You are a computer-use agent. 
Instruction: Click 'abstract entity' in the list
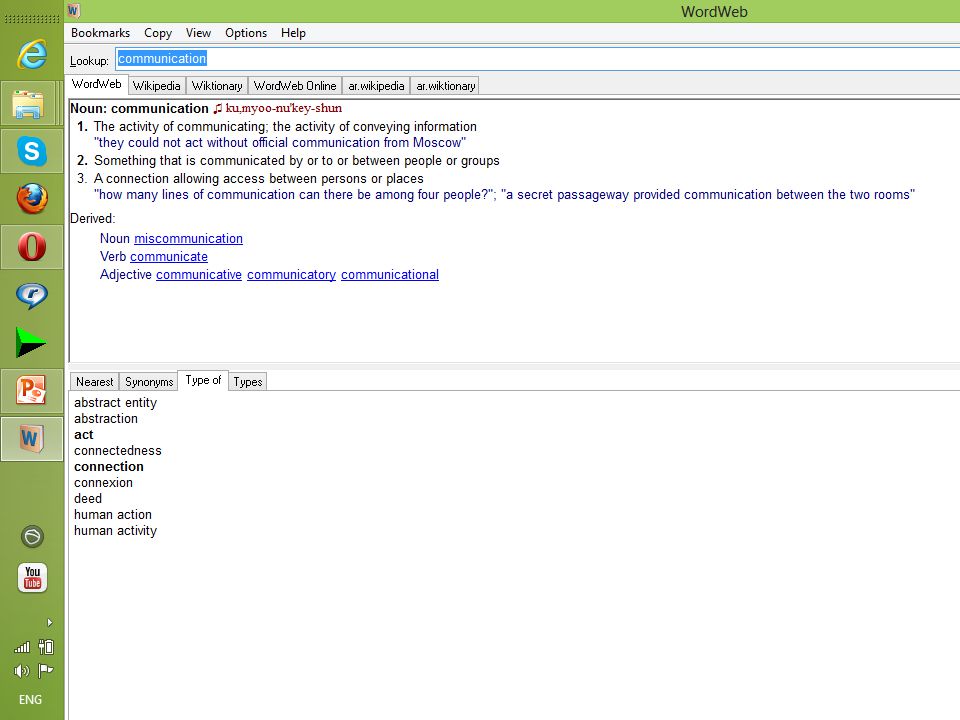[116, 403]
